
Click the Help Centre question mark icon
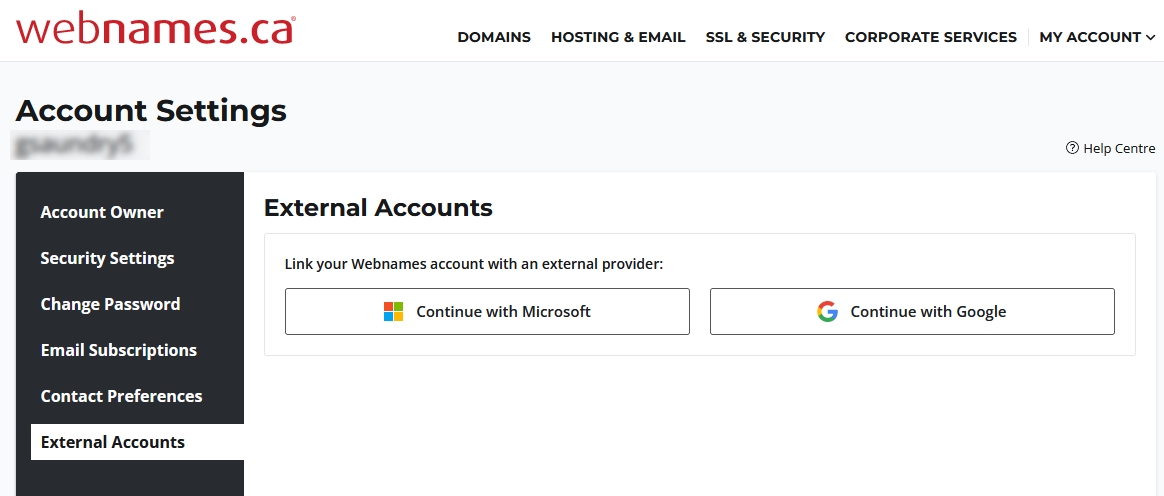(1072, 148)
